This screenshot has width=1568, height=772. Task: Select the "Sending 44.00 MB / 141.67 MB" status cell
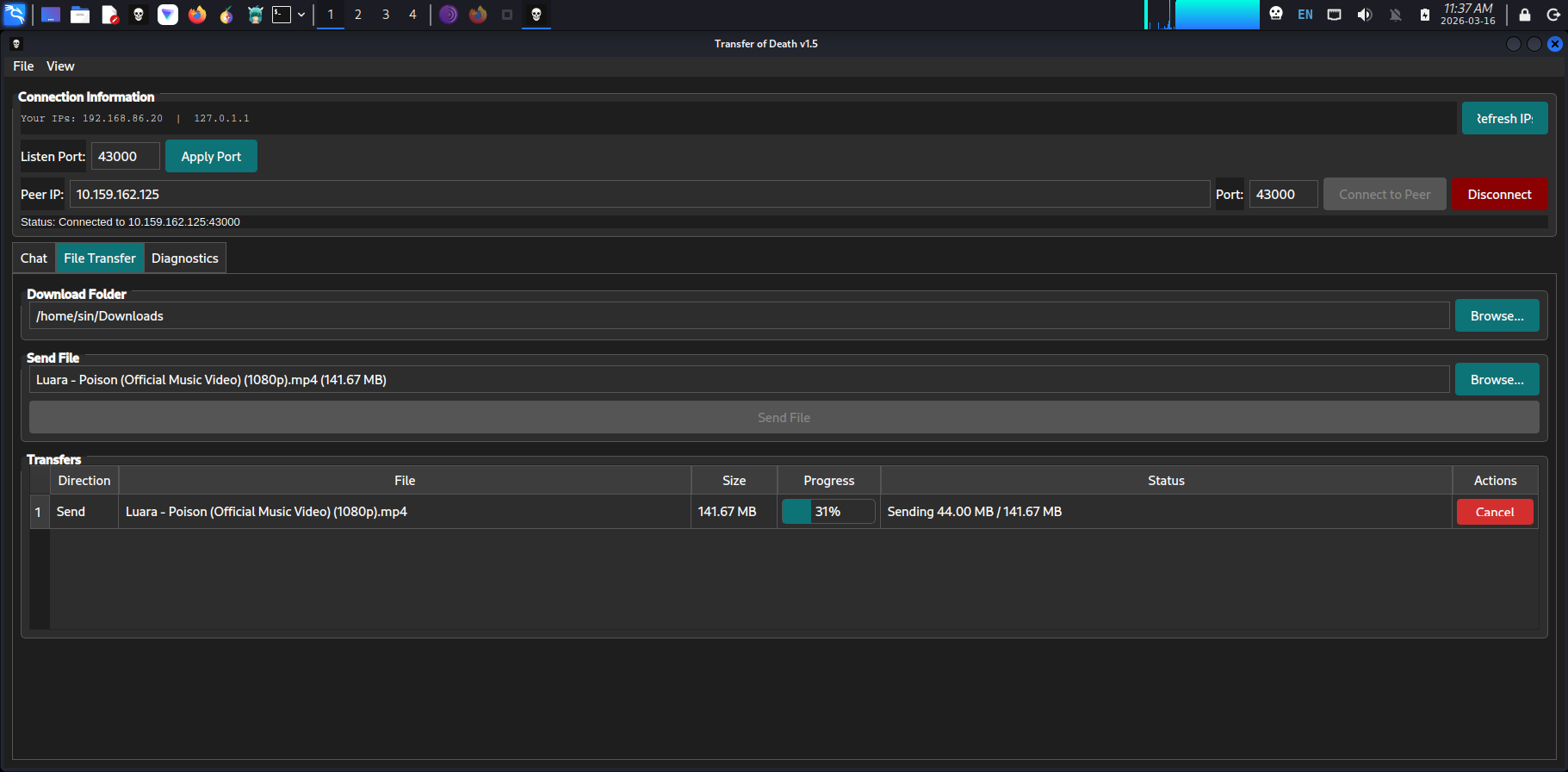1166,512
